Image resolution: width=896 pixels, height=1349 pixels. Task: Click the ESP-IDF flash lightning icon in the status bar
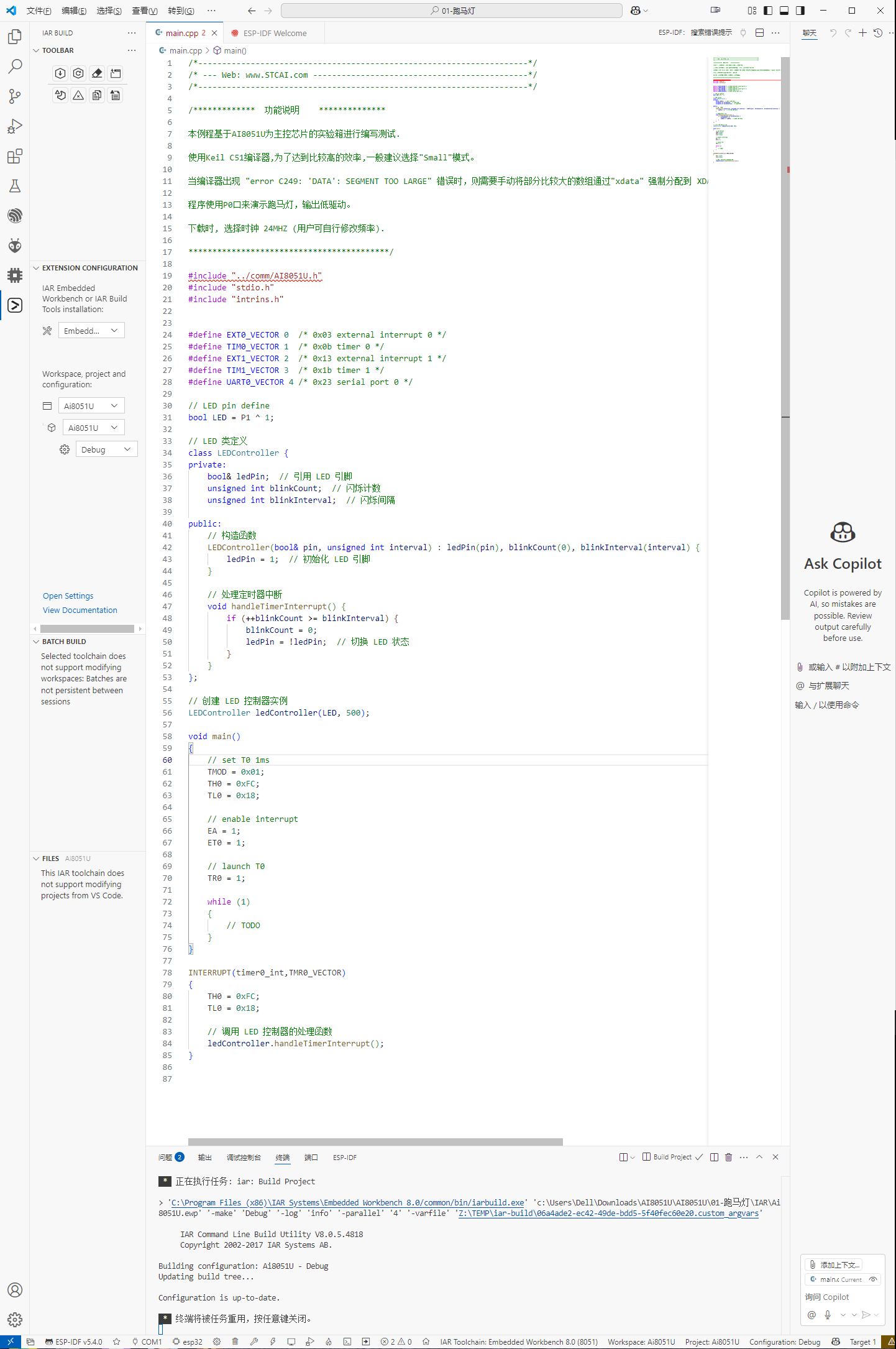tap(273, 1342)
